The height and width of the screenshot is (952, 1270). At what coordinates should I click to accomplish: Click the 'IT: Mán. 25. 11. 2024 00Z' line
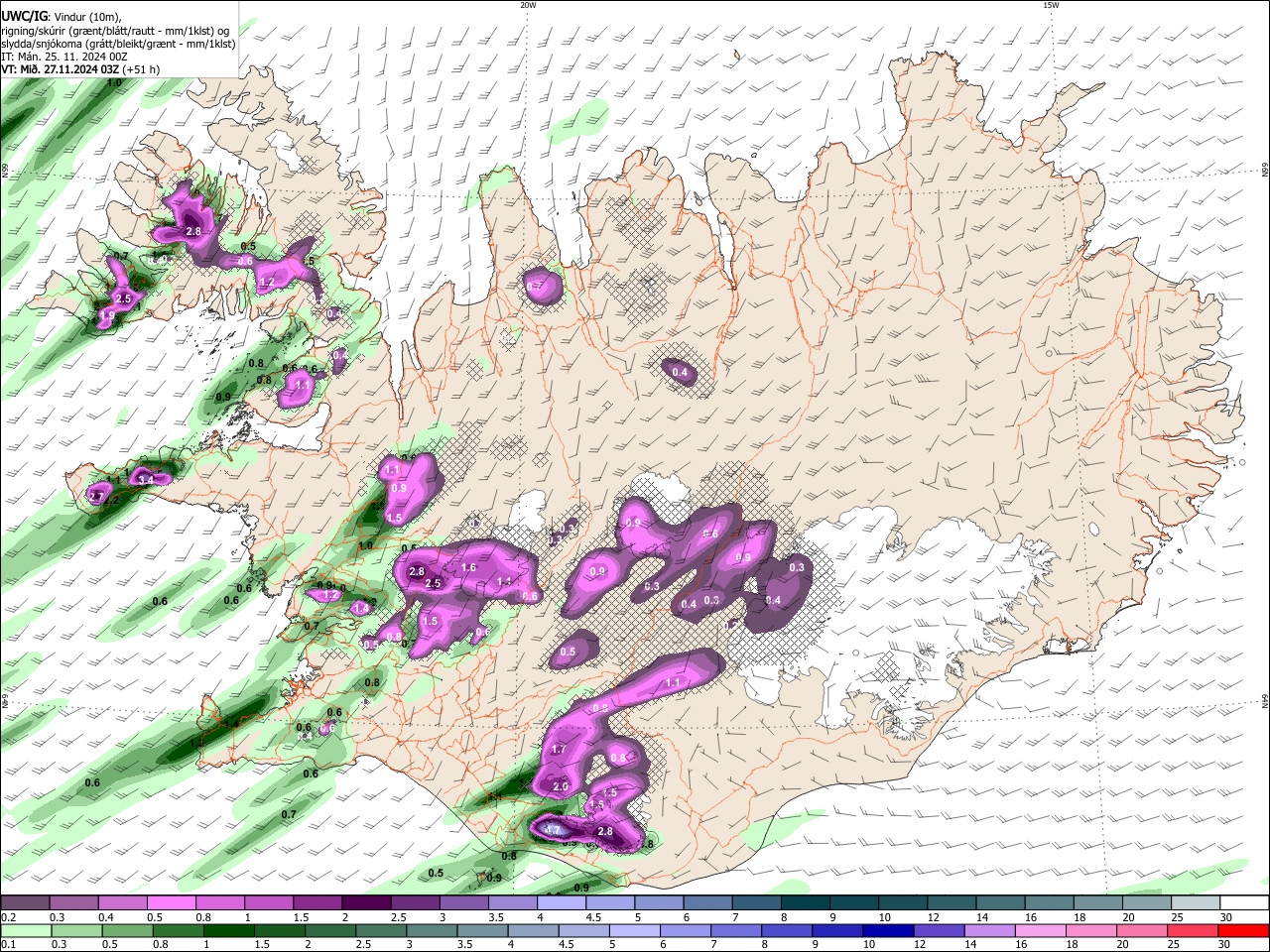(x=63, y=57)
